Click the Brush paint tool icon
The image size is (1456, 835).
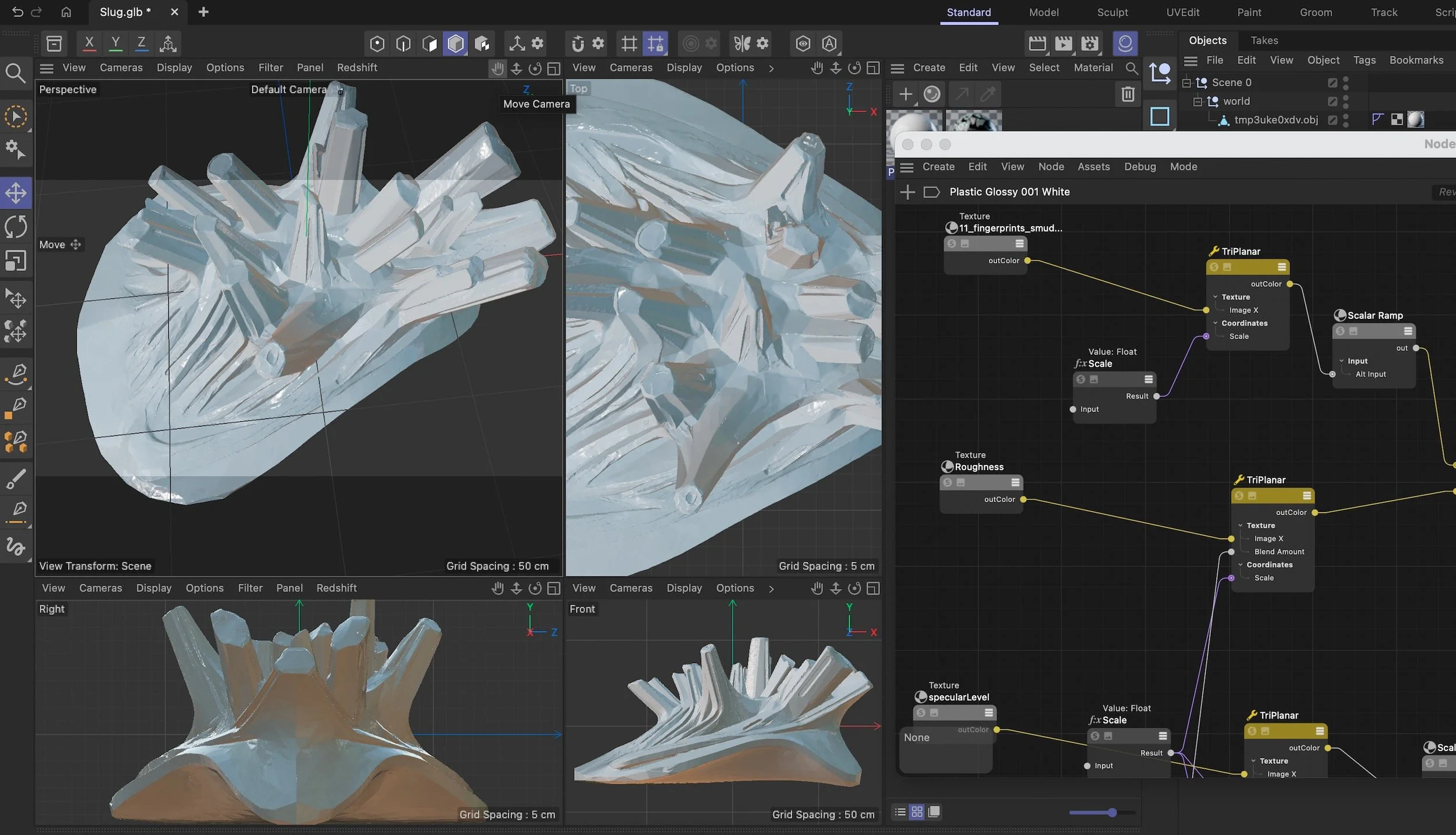(16, 479)
